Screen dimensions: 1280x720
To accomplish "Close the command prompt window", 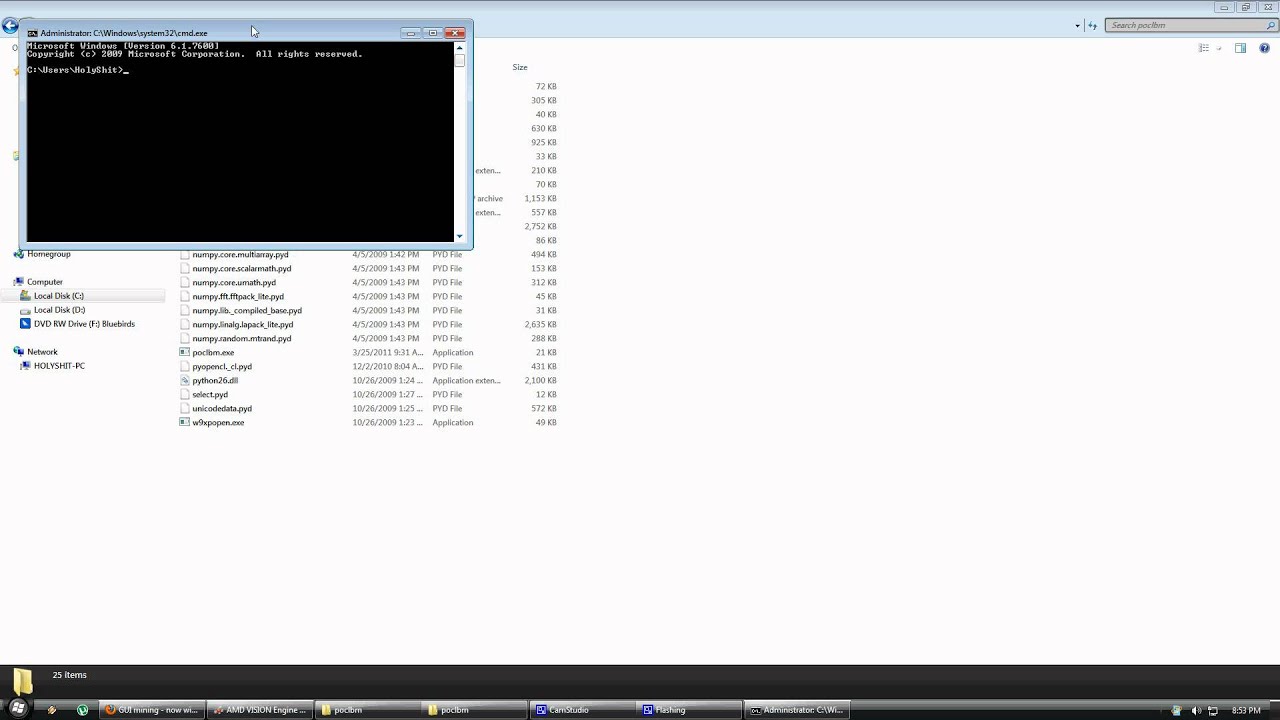I will point(454,33).
